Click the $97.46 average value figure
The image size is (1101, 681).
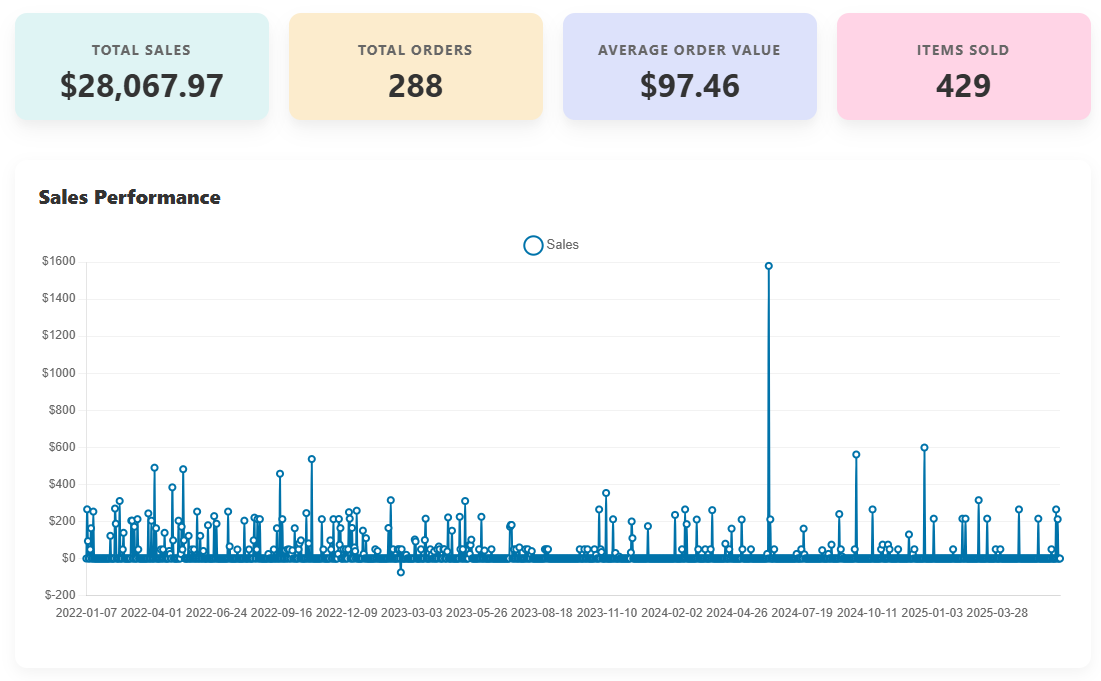coord(689,86)
